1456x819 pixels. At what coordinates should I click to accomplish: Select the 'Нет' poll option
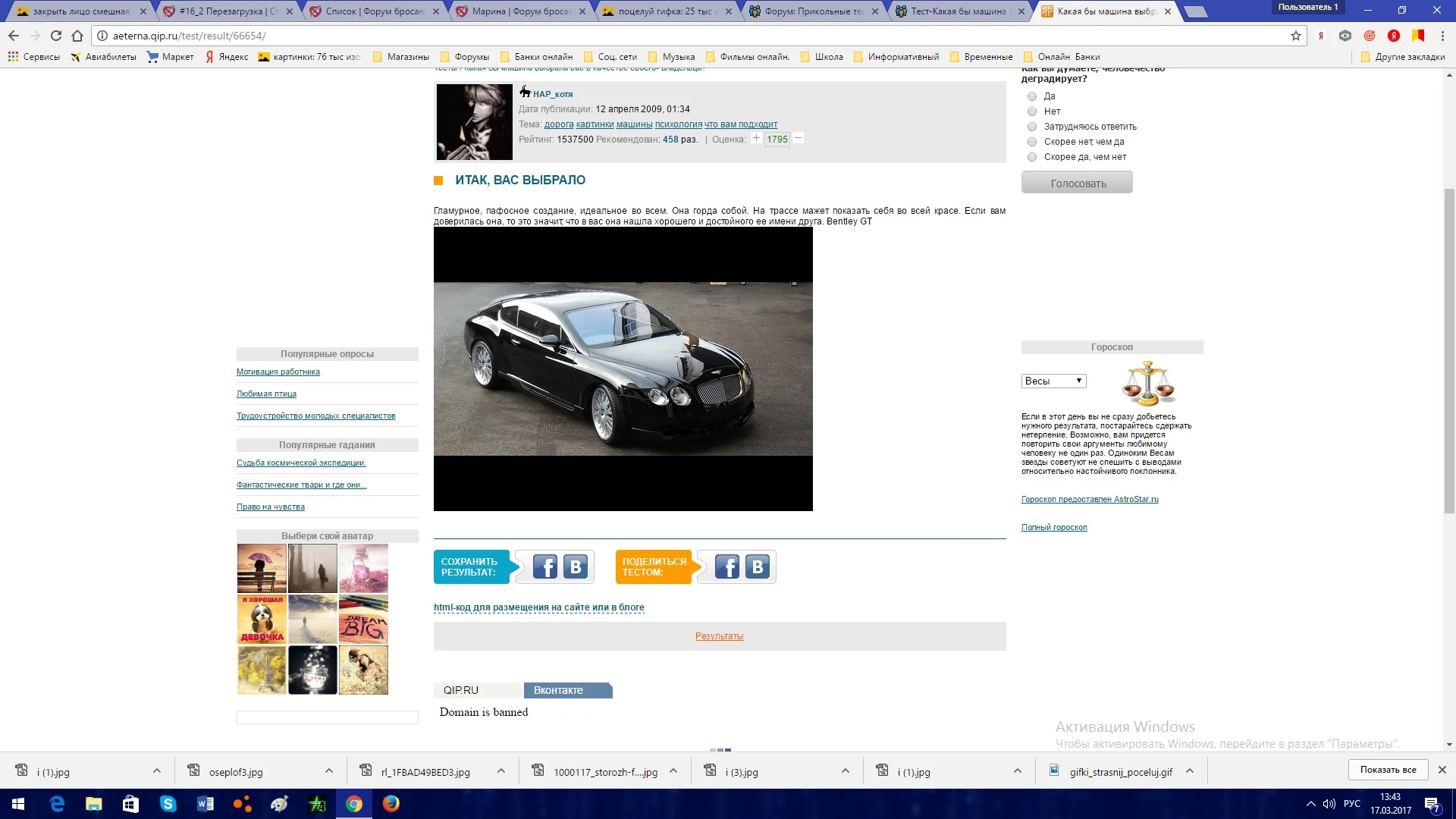1031,111
